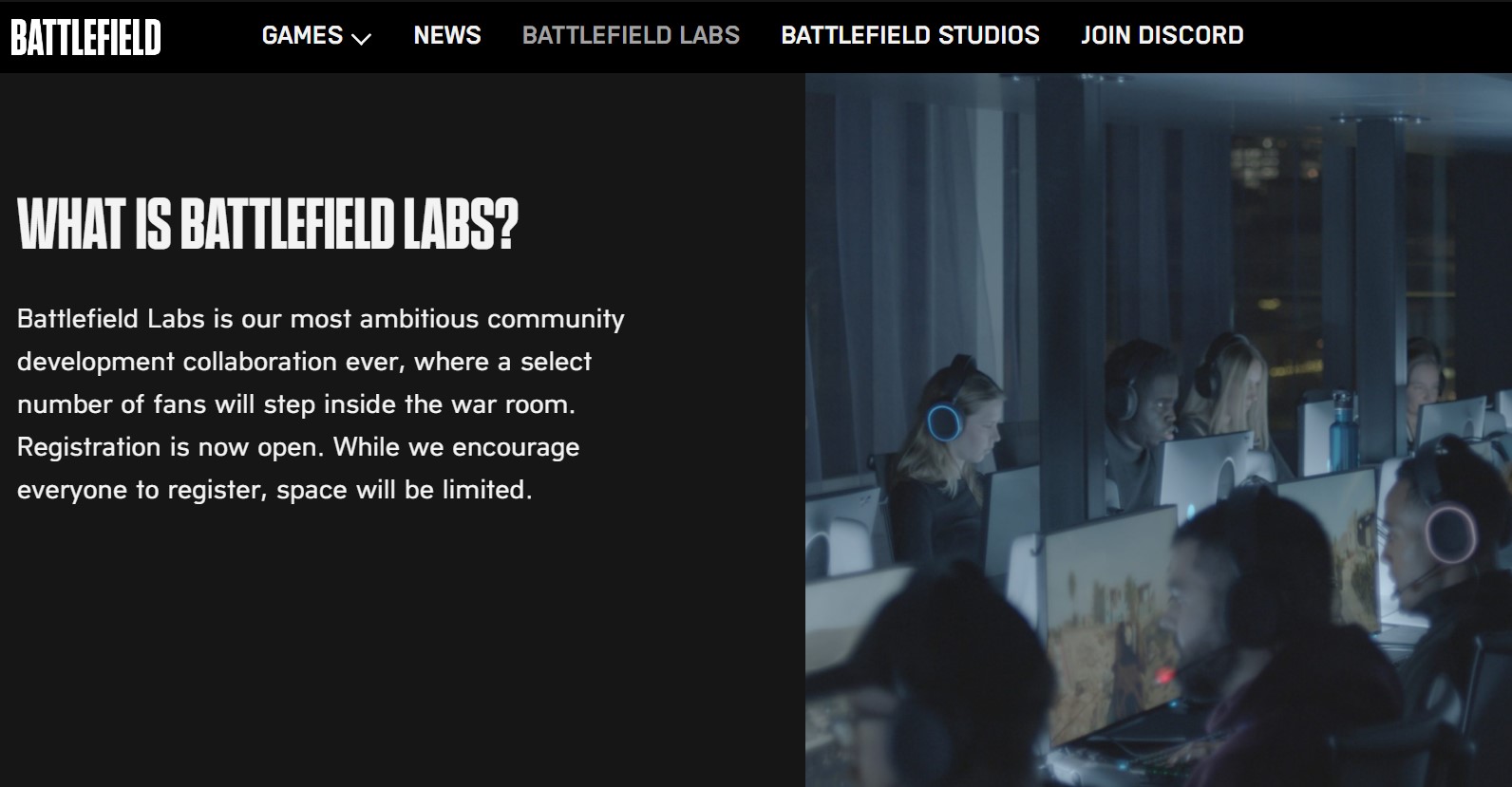Click the space will be limited text
This screenshot has width=1512, height=787.
click(x=405, y=490)
